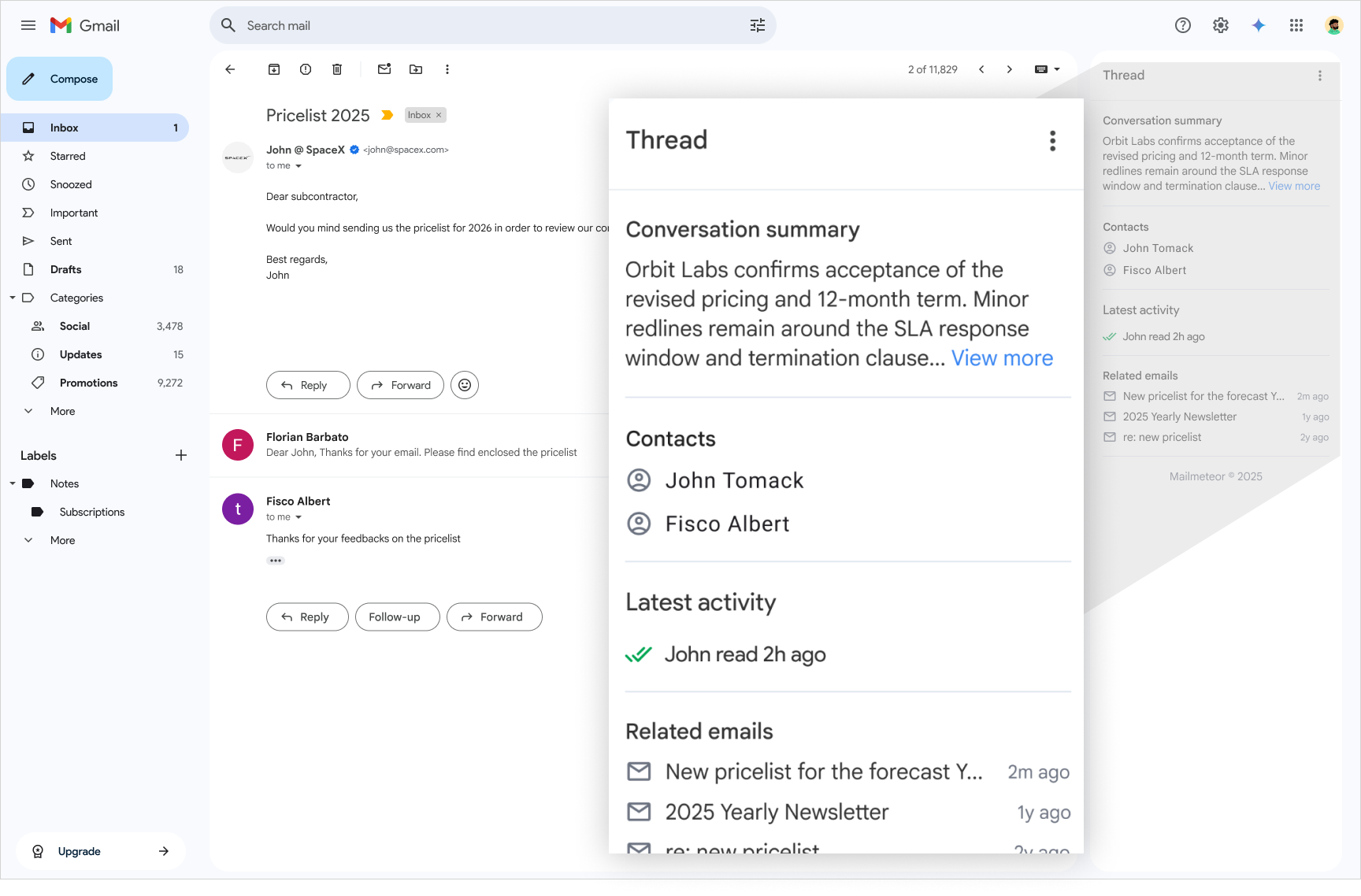Mark the conversation as unread
The height and width of the screenshot is (896, 1361).
pos(384,69)
